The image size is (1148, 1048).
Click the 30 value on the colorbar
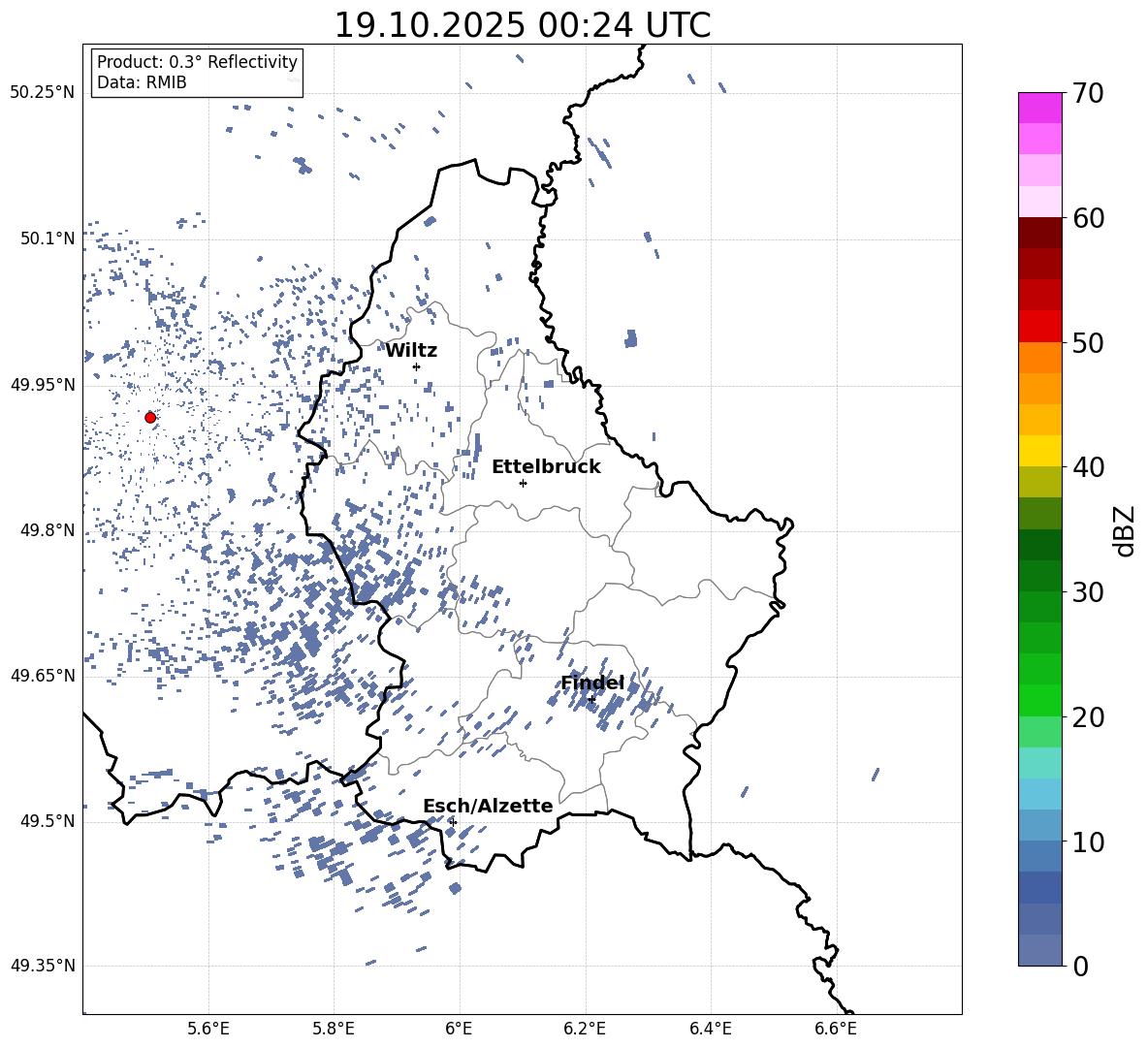[1088, 592]
